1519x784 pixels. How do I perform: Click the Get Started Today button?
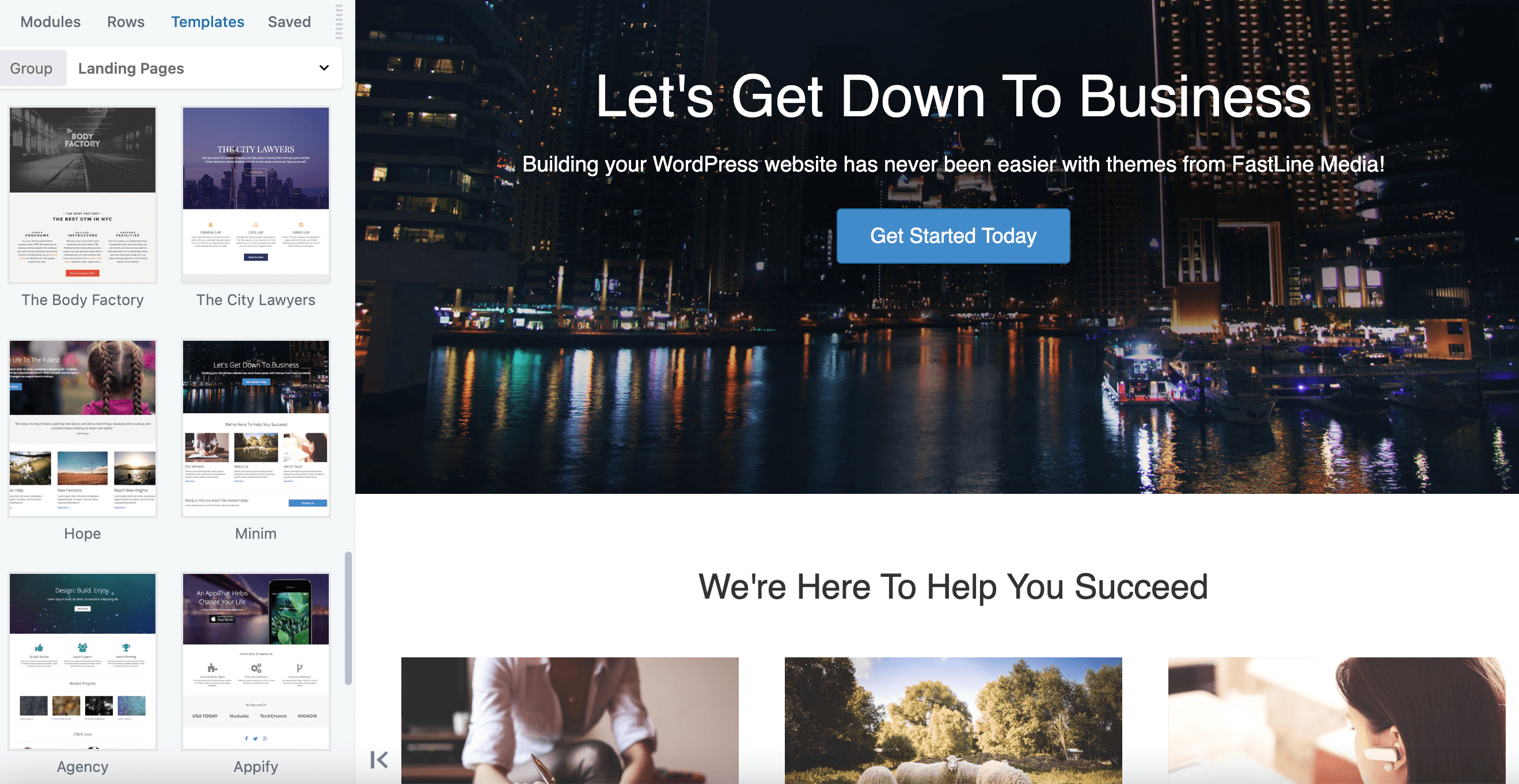point(953,236)
